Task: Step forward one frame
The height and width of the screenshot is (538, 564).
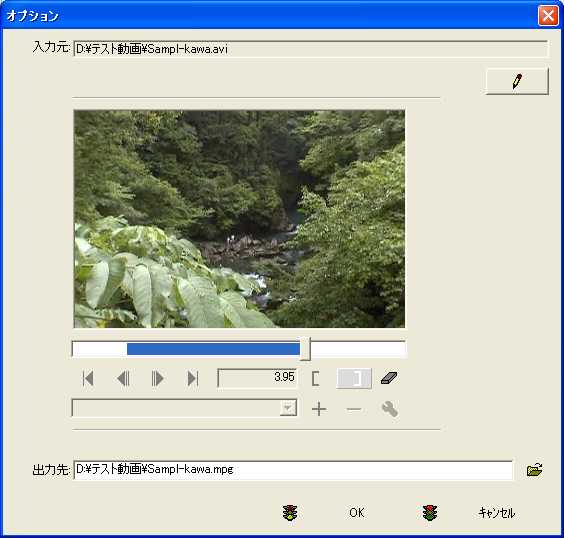Action: pos(158,378)
